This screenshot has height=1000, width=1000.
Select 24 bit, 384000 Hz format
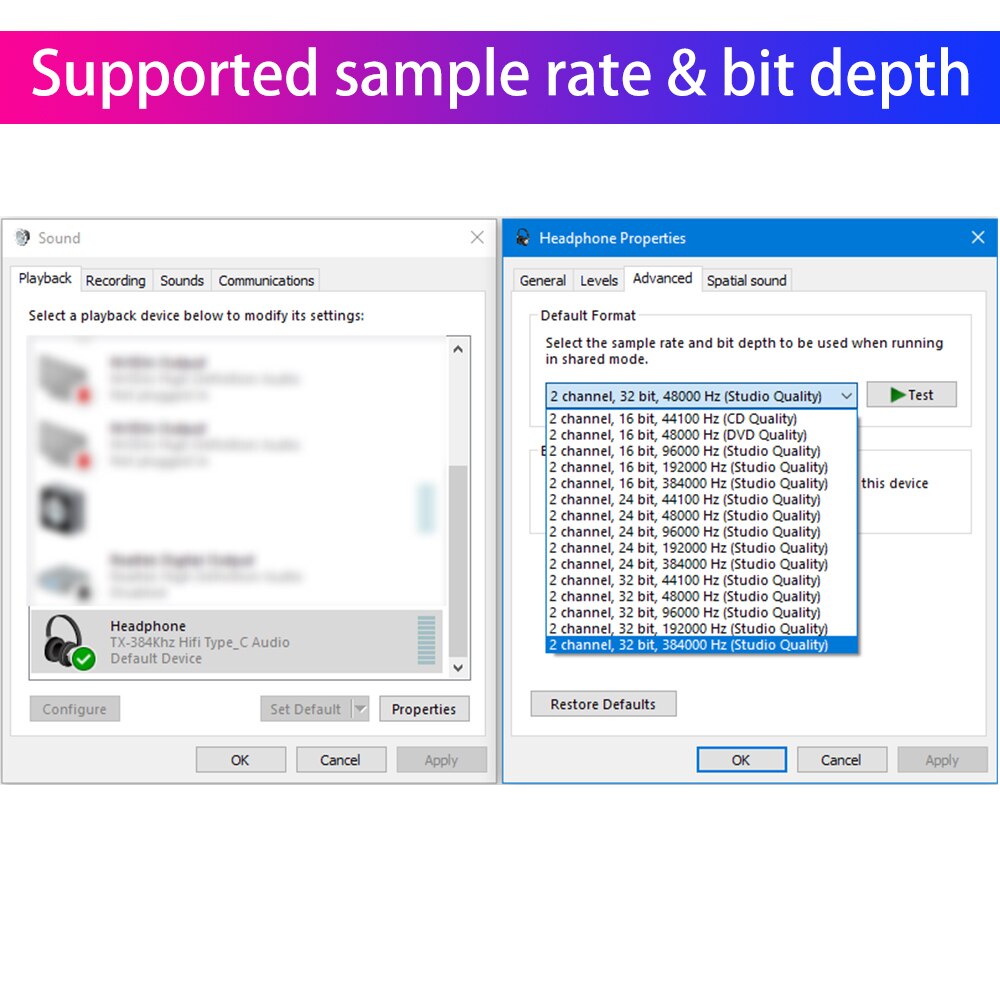pos(702,564)
